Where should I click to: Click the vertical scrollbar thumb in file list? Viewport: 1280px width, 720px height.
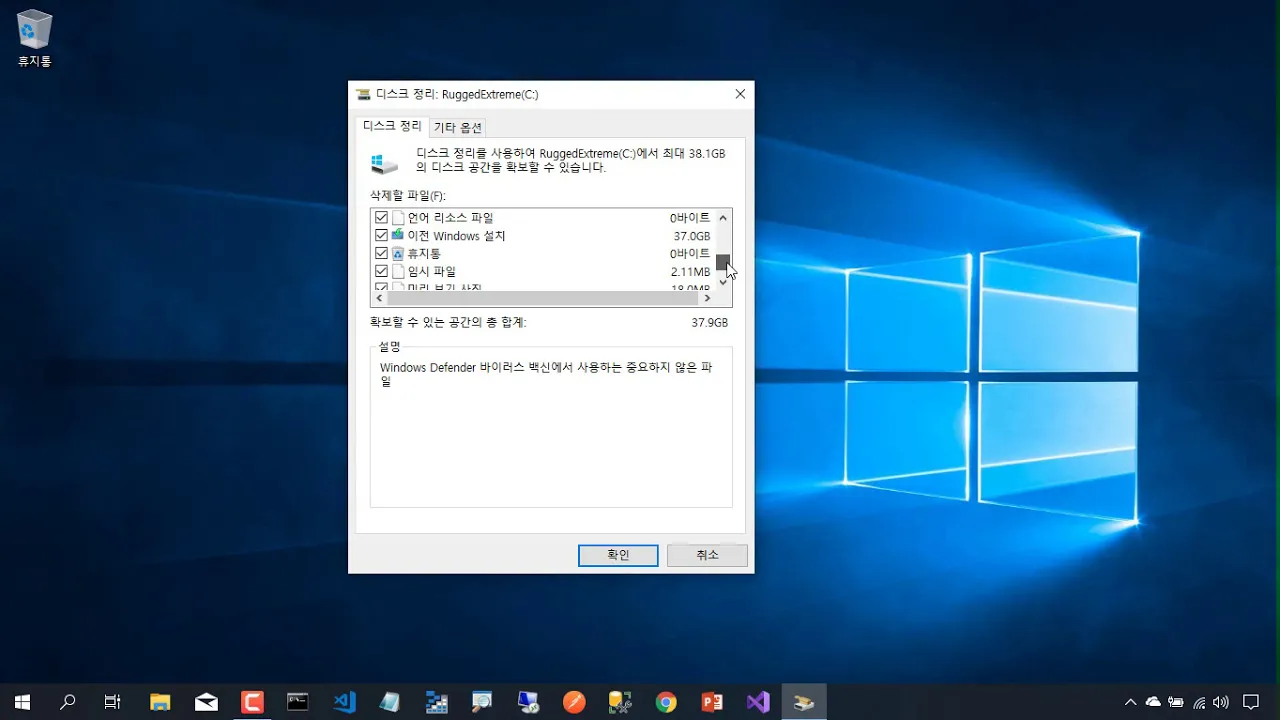(723, 263)
